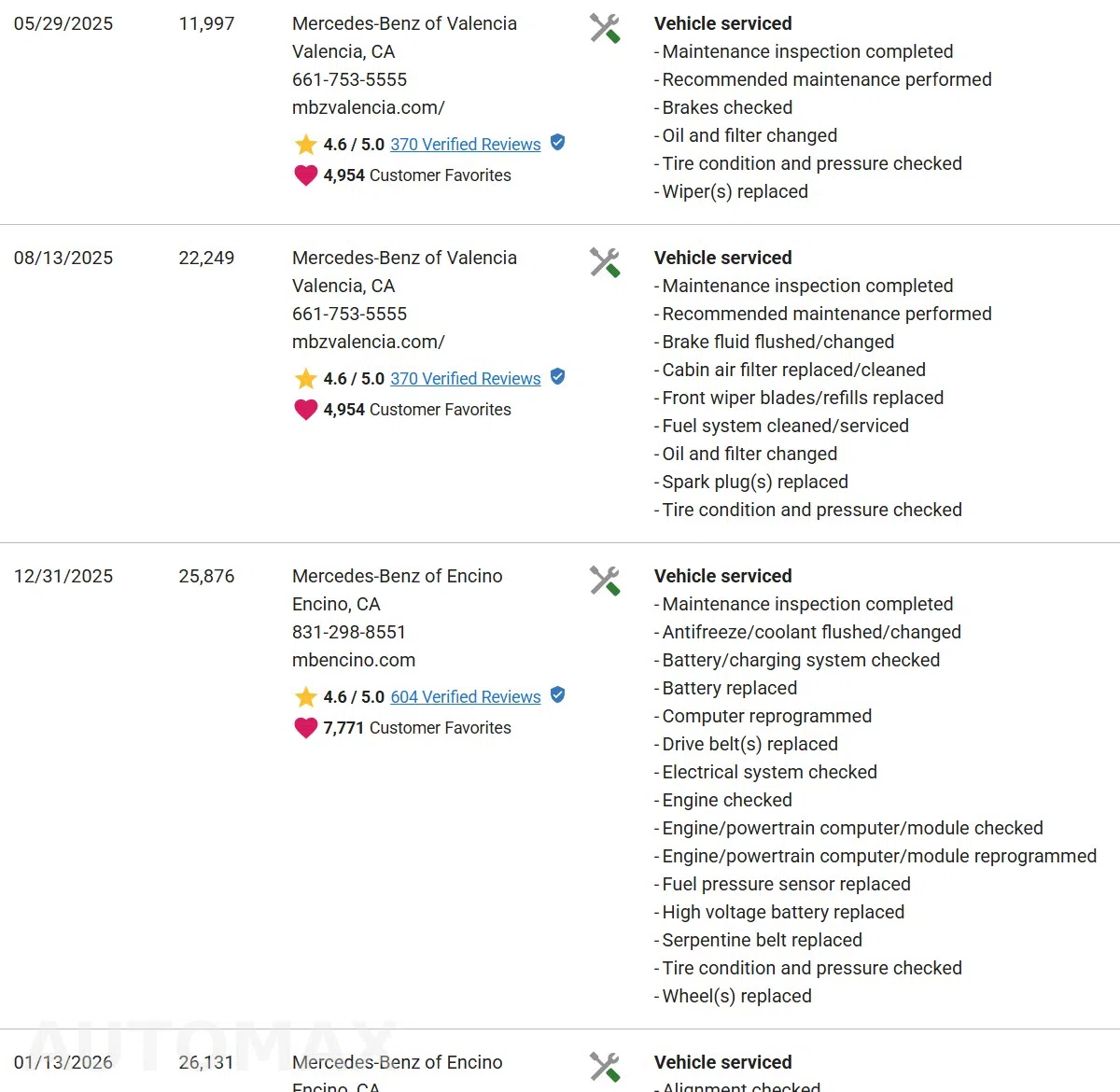
Task: Click the pink heart beside 7,771 Customer Favorites
Action: click(x=306, y=727)
